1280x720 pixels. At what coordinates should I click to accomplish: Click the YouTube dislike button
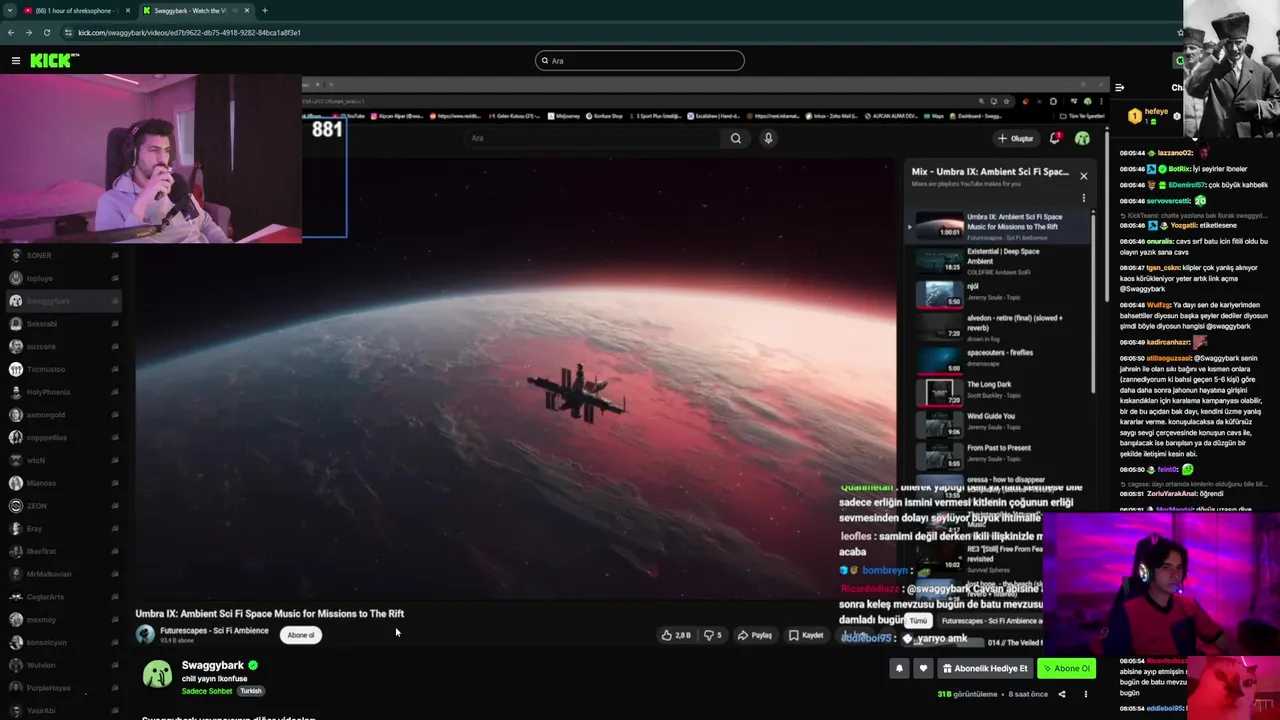tap(712, 635)
